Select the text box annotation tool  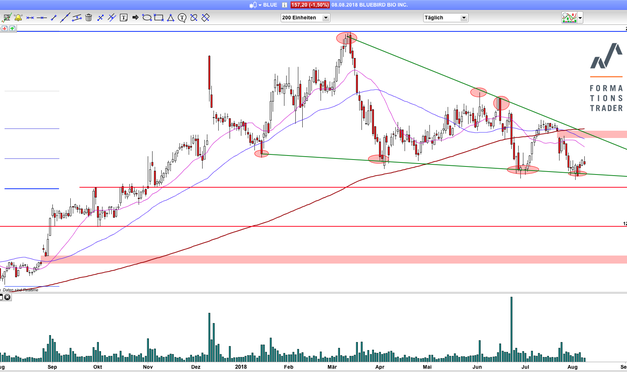[124, 18]
